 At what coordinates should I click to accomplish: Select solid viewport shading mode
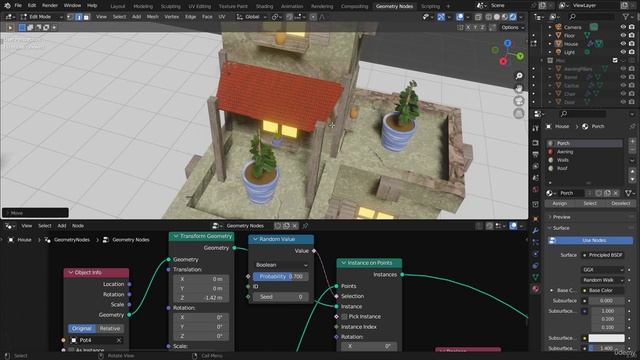497,17
